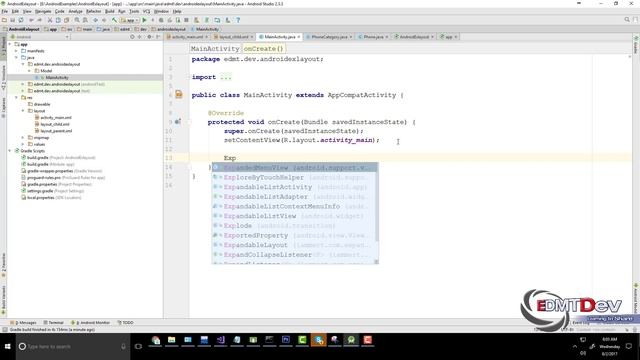
Task: Open the Terminal tool window
Action: coord(53,322)
